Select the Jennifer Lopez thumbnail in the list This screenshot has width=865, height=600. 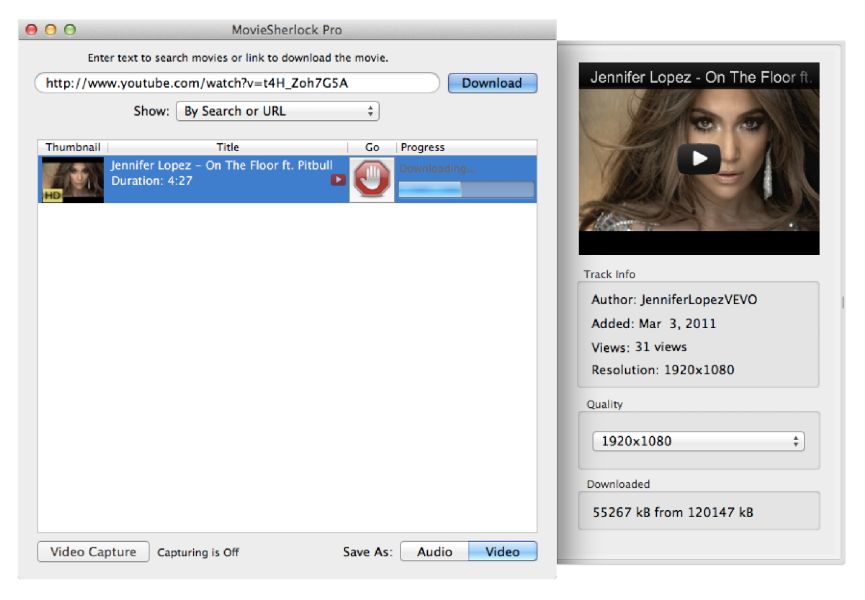(x=73, y=179)
